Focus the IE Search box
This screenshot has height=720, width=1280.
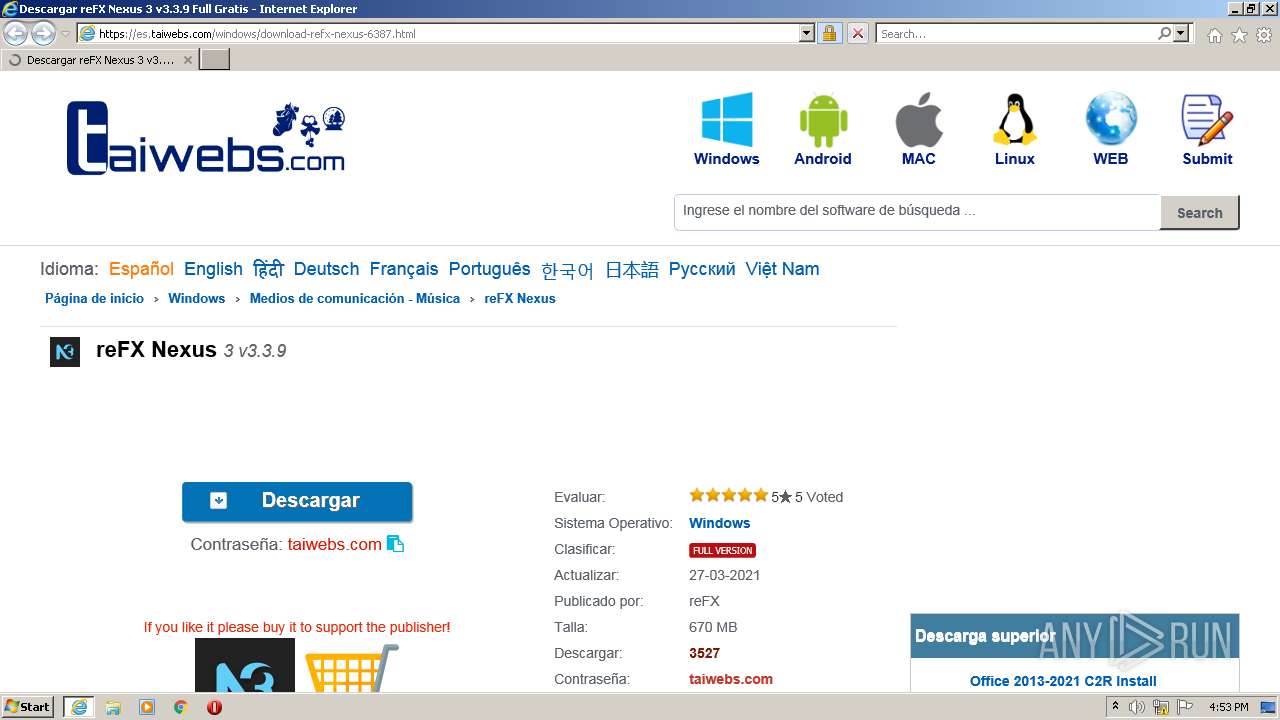pyautogui.click(x=1016, y=33)
